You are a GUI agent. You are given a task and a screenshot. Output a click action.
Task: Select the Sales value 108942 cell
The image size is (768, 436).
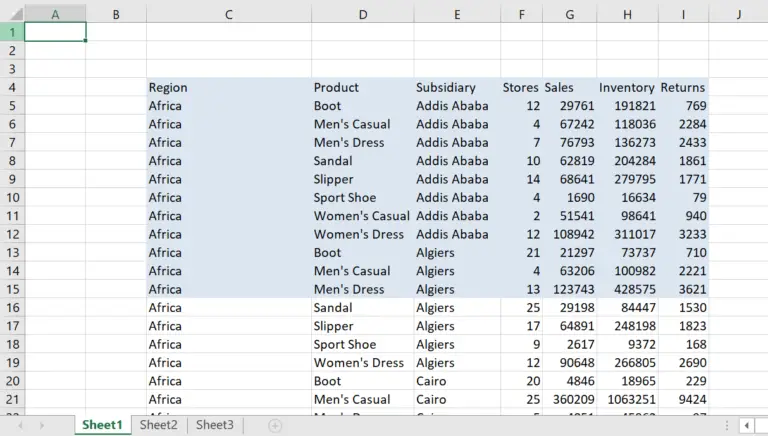coord(569,234)
